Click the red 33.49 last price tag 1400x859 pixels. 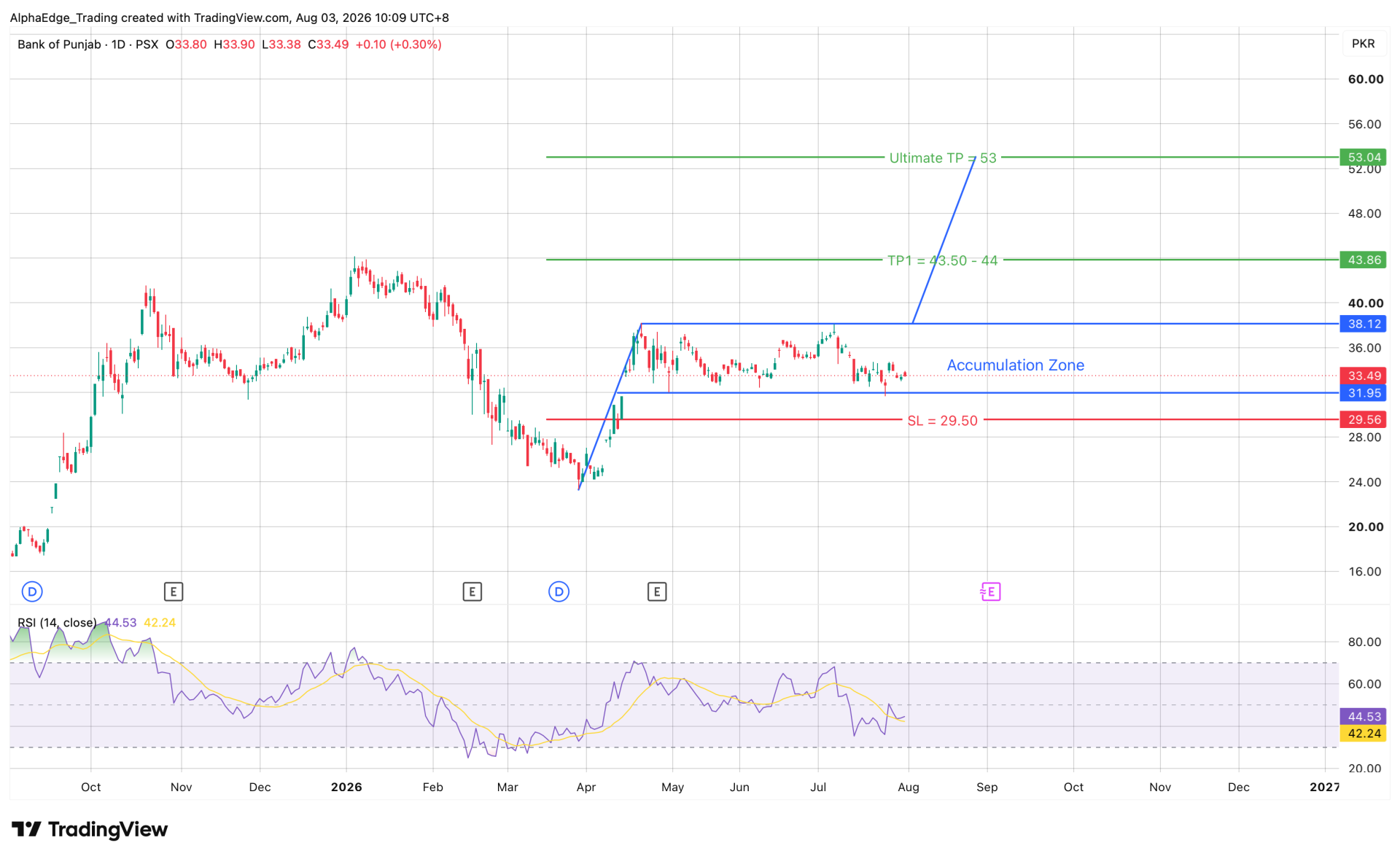click(1363, 376)
